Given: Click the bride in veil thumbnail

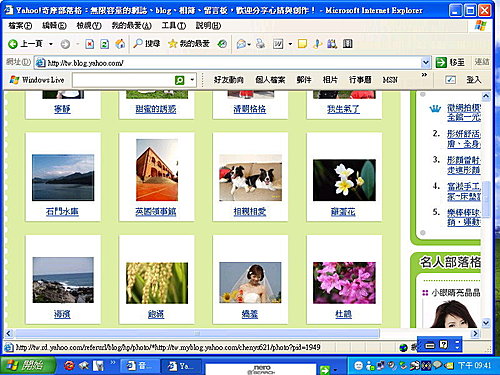Looking at the screenshot, I should [250, 283].
